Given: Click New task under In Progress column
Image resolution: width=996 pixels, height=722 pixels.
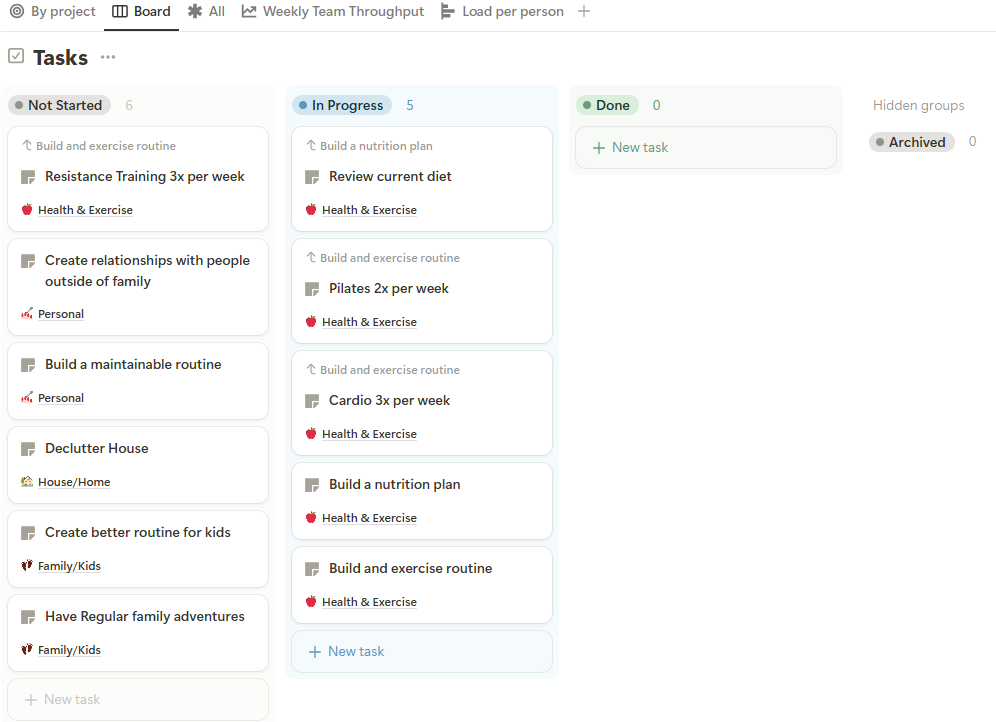Looking at the screenshot, I should tap(421, 651).
